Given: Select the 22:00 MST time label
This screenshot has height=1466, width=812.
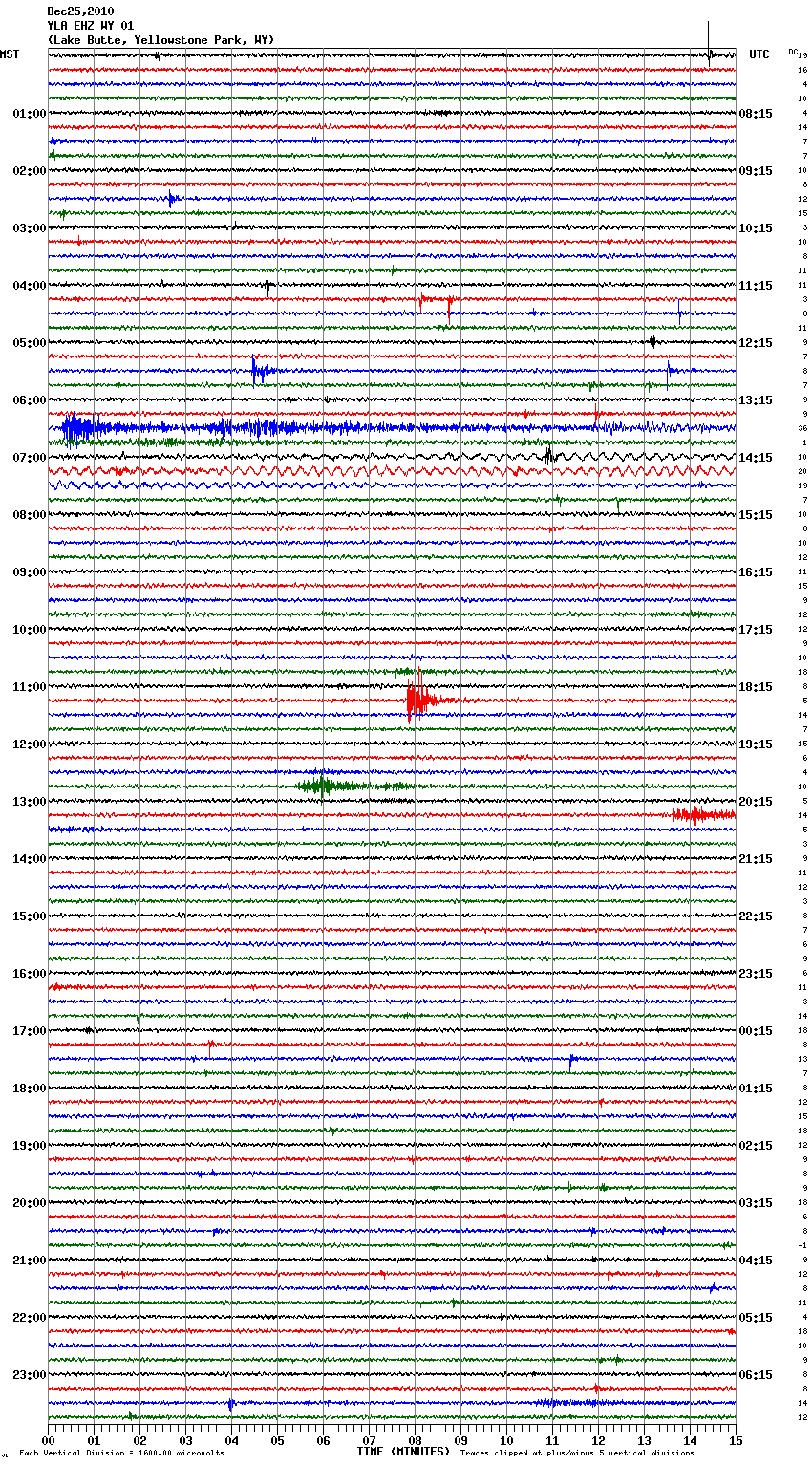Looking at the screenshot, I should [30, 1318].
